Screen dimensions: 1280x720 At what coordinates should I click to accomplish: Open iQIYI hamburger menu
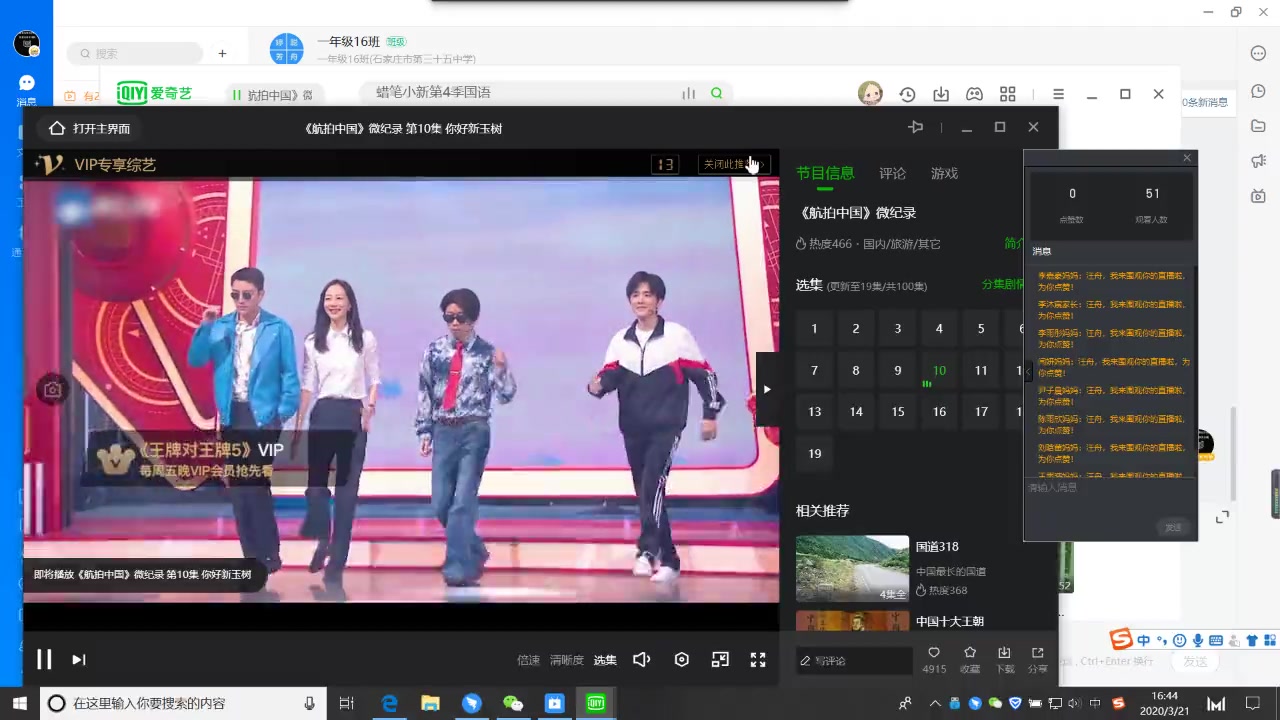[1058, 94]
